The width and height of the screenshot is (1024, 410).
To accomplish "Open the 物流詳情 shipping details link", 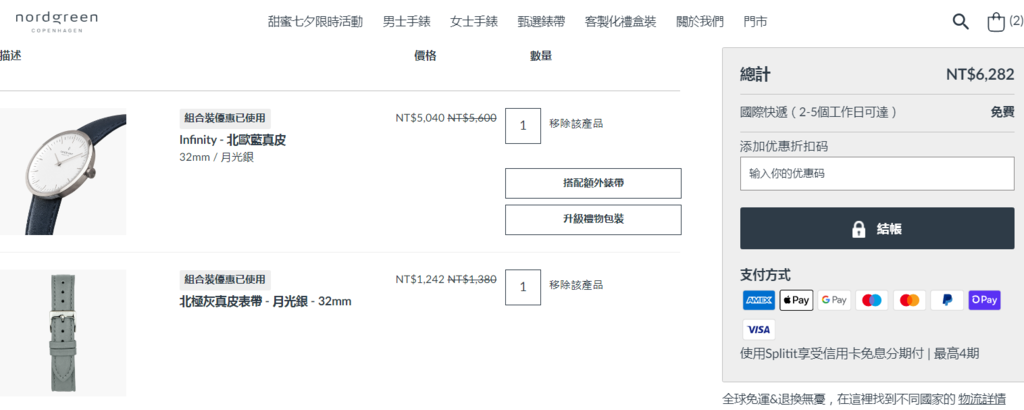I will (982, 399).
